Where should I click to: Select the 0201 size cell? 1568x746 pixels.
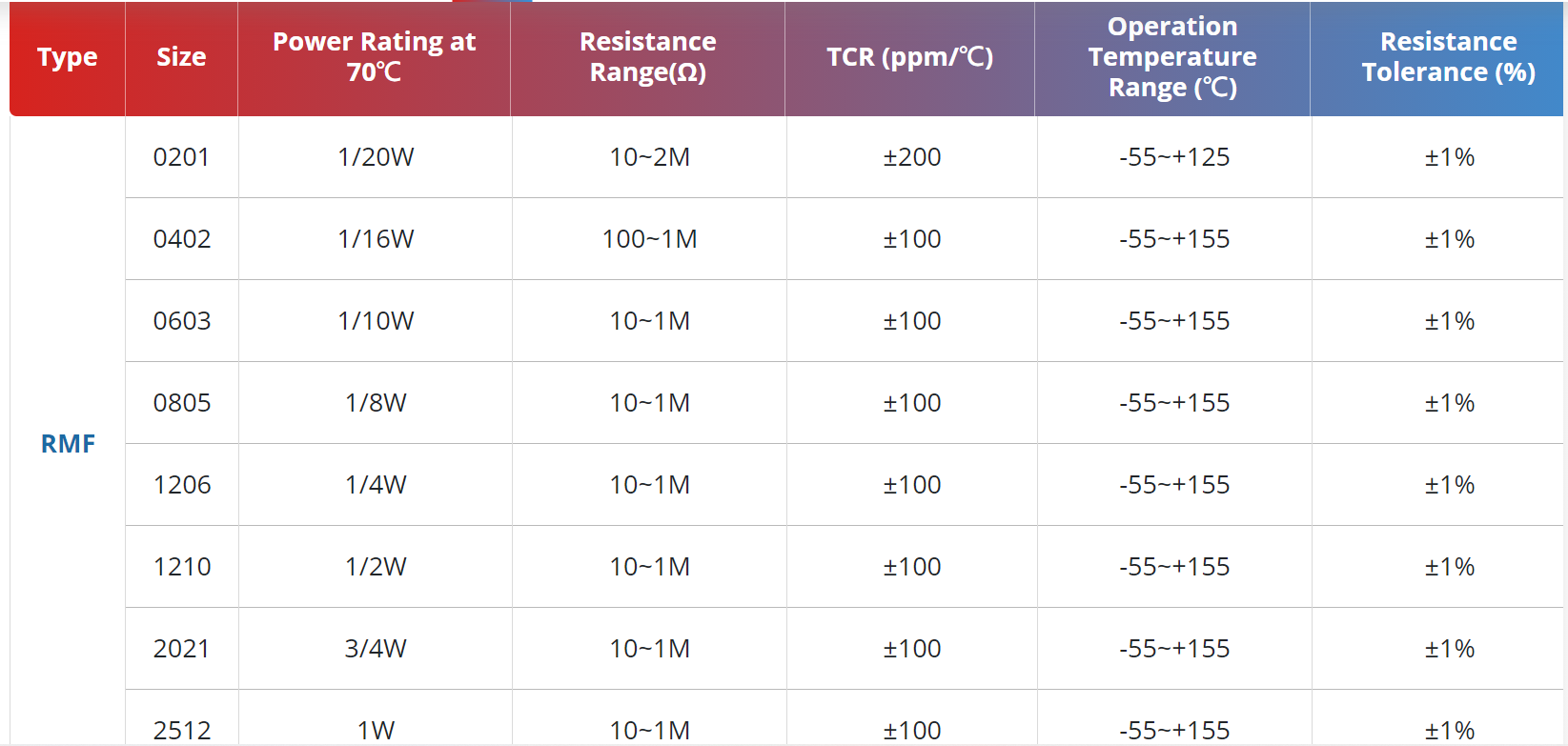click(x=182, y=157)
